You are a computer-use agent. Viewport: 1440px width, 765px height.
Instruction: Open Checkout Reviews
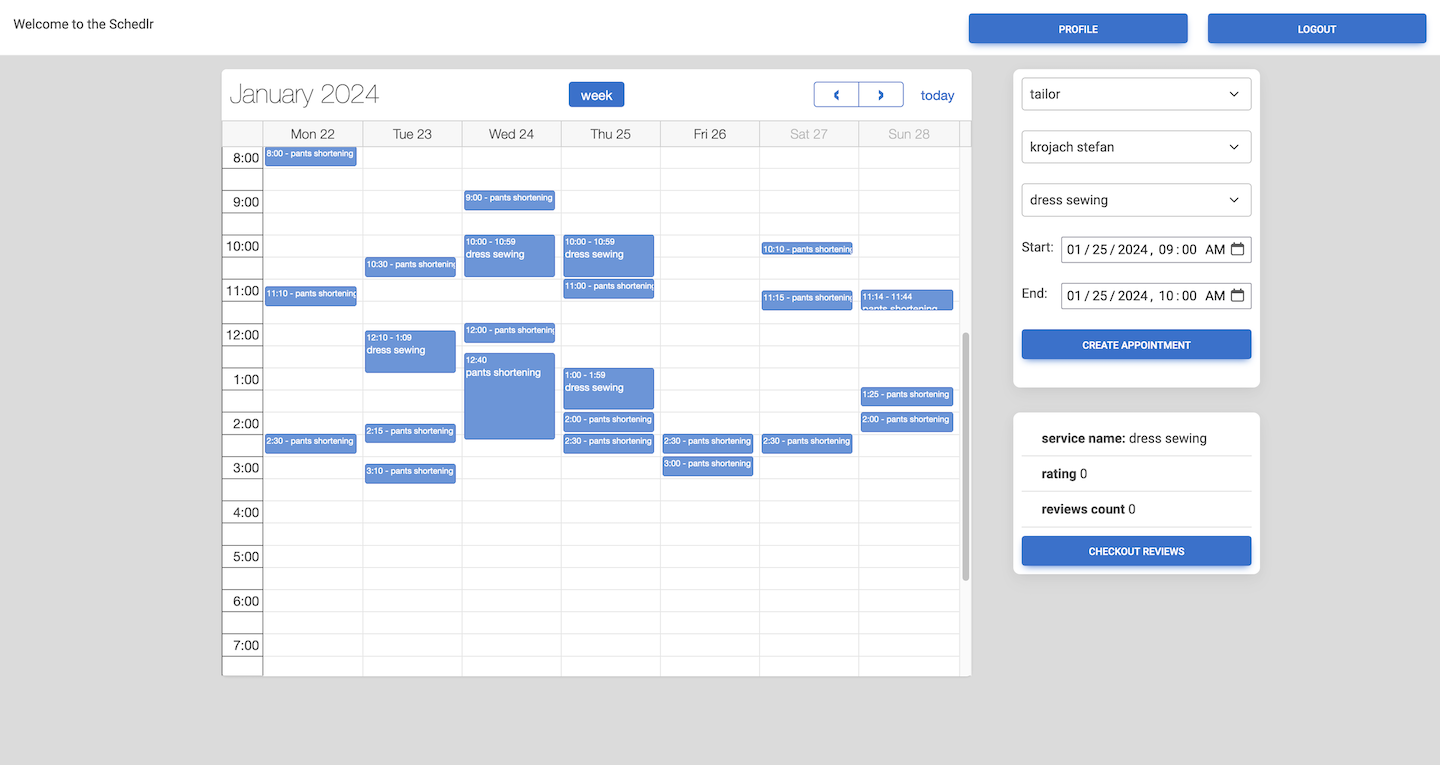click(1136, 551)
